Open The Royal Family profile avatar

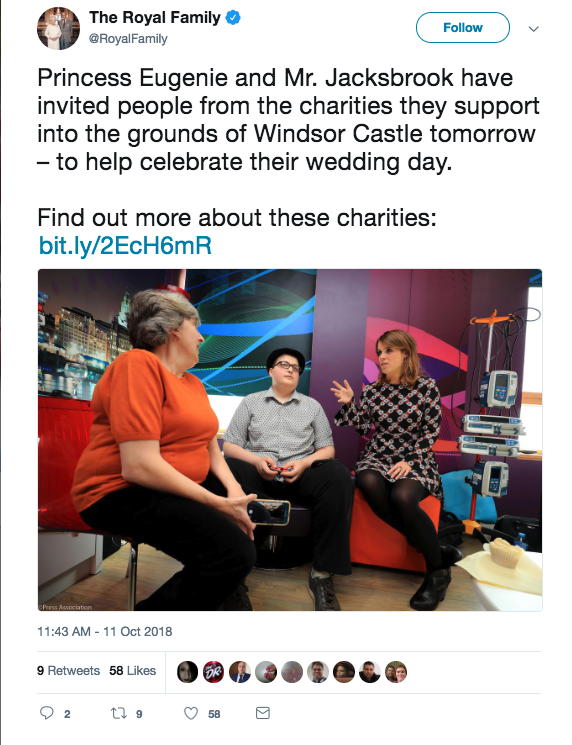click(58, 29)
